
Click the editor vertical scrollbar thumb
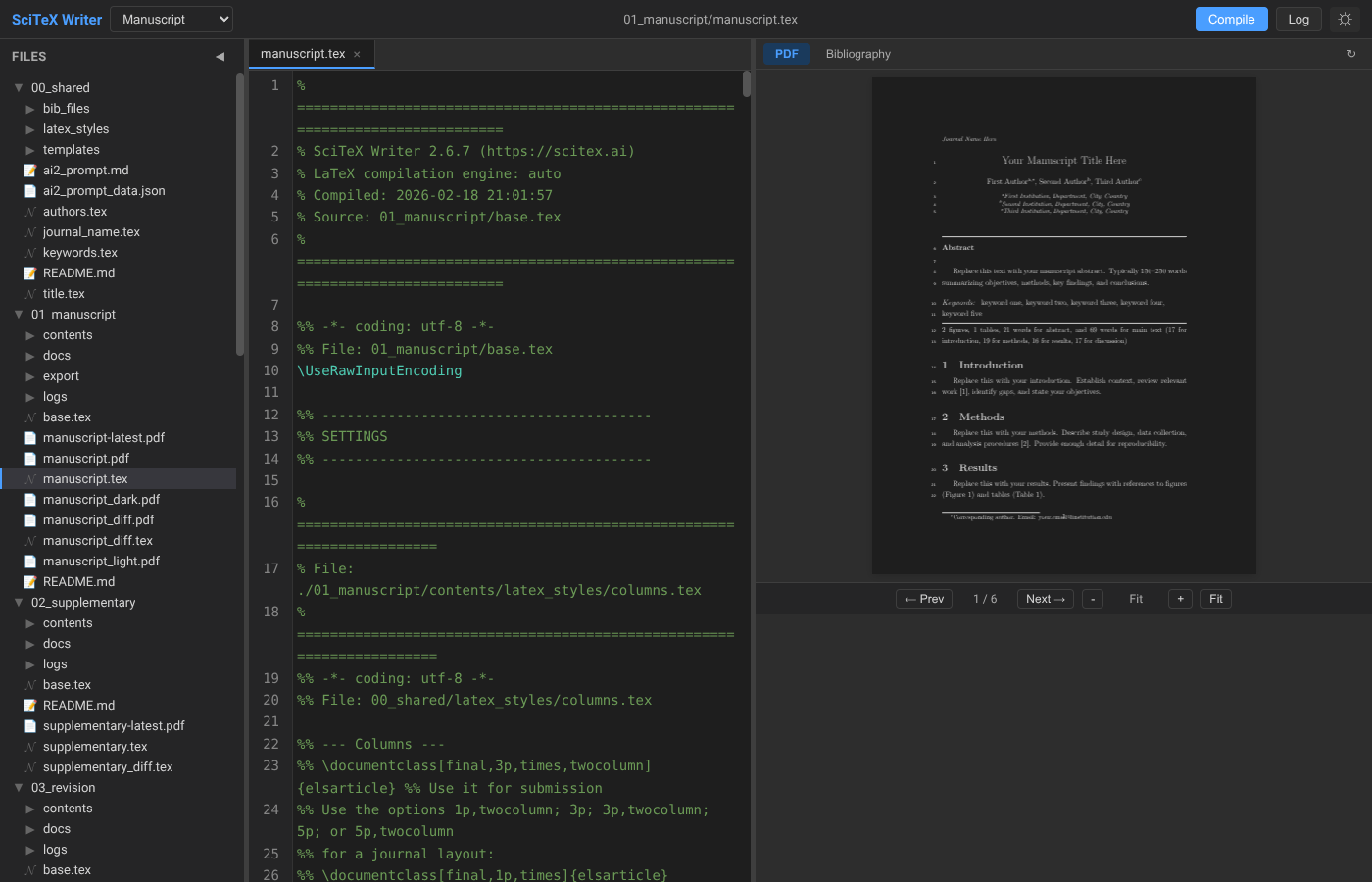pos(747,84)
